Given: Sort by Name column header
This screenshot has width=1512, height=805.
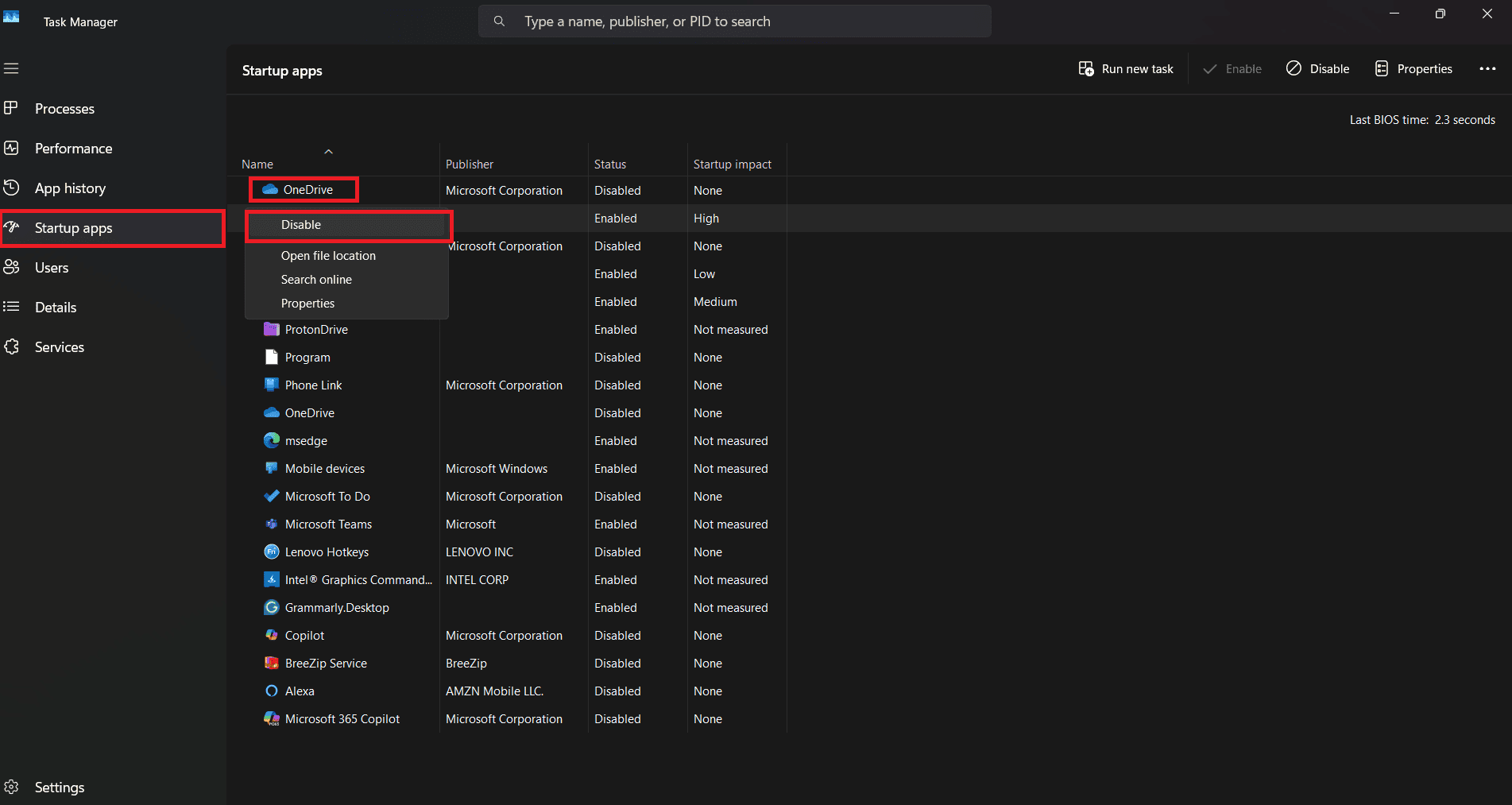Looking at the screenshot, I should pos(257,164).
